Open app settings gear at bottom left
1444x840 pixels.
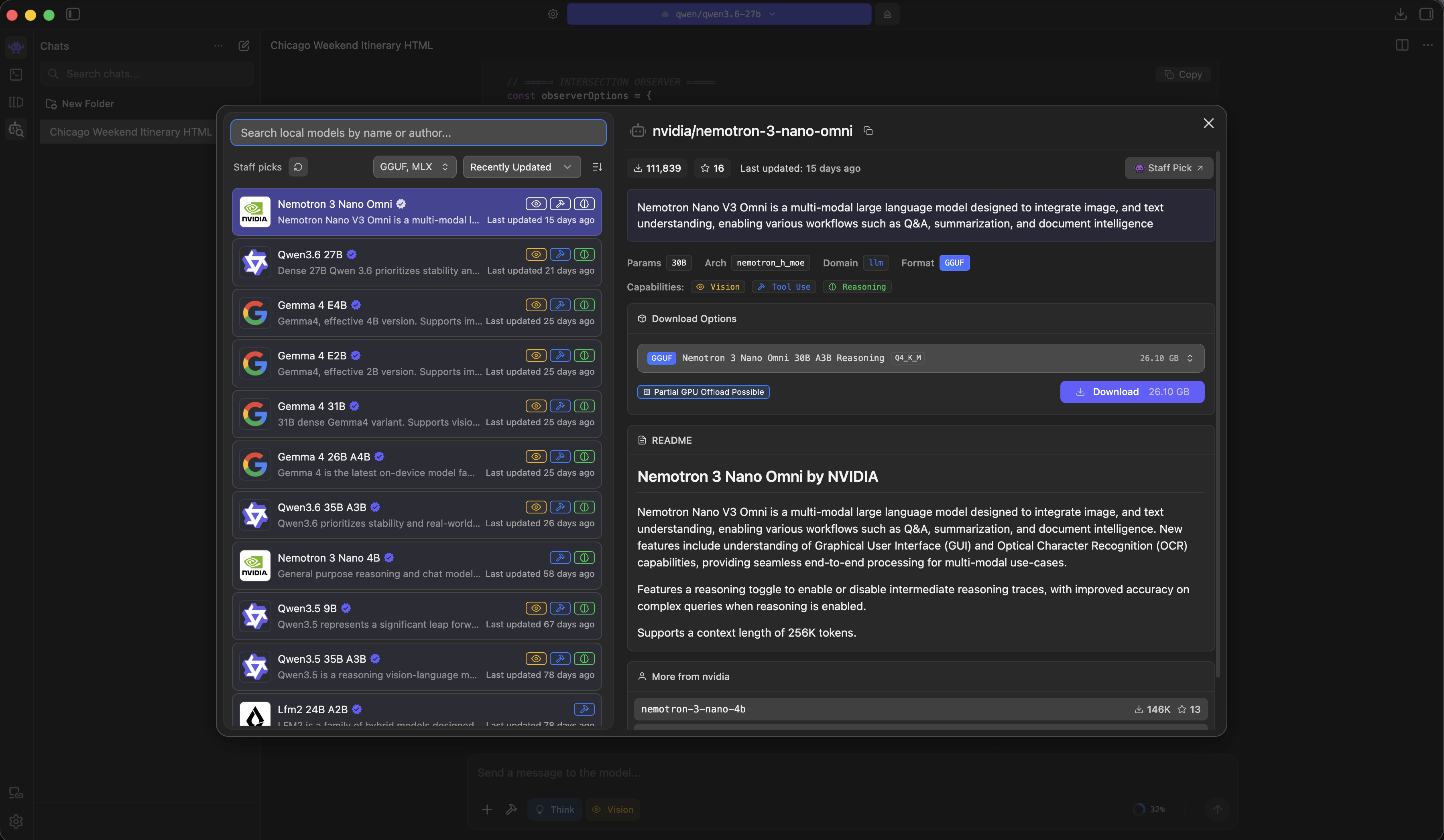point(16,822)
